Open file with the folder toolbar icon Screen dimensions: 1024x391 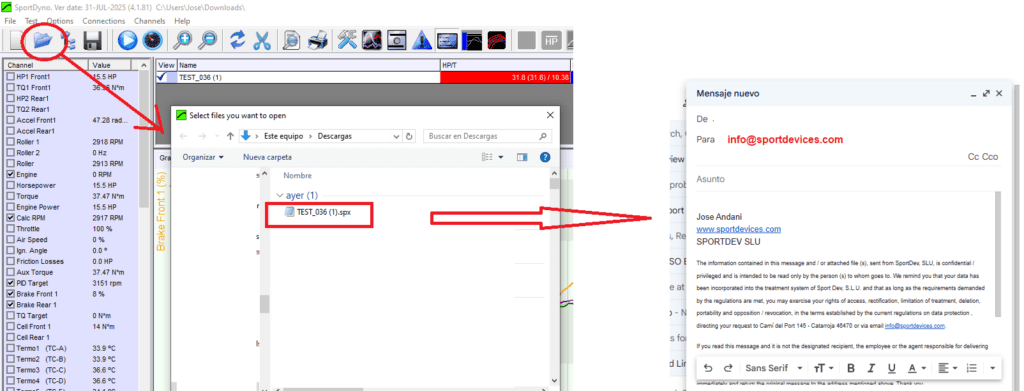pyautogui.click(x=42, y=40)
